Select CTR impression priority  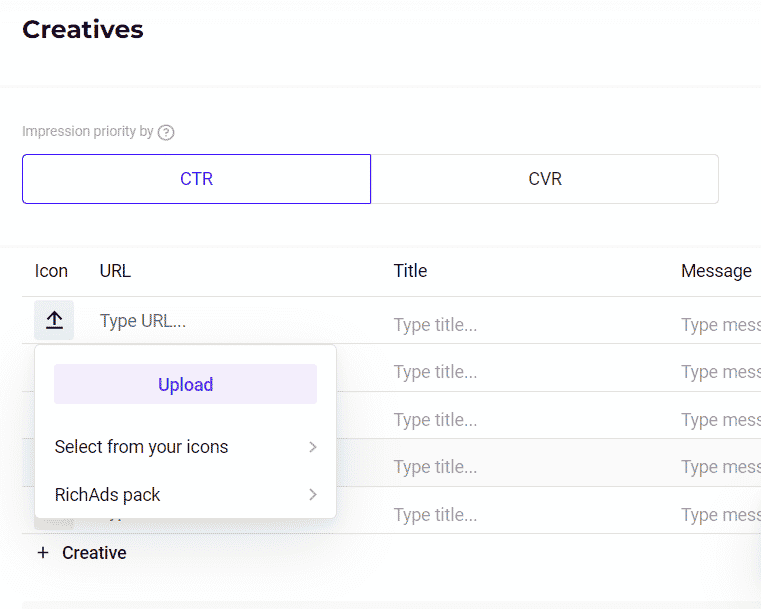point(196,179)
